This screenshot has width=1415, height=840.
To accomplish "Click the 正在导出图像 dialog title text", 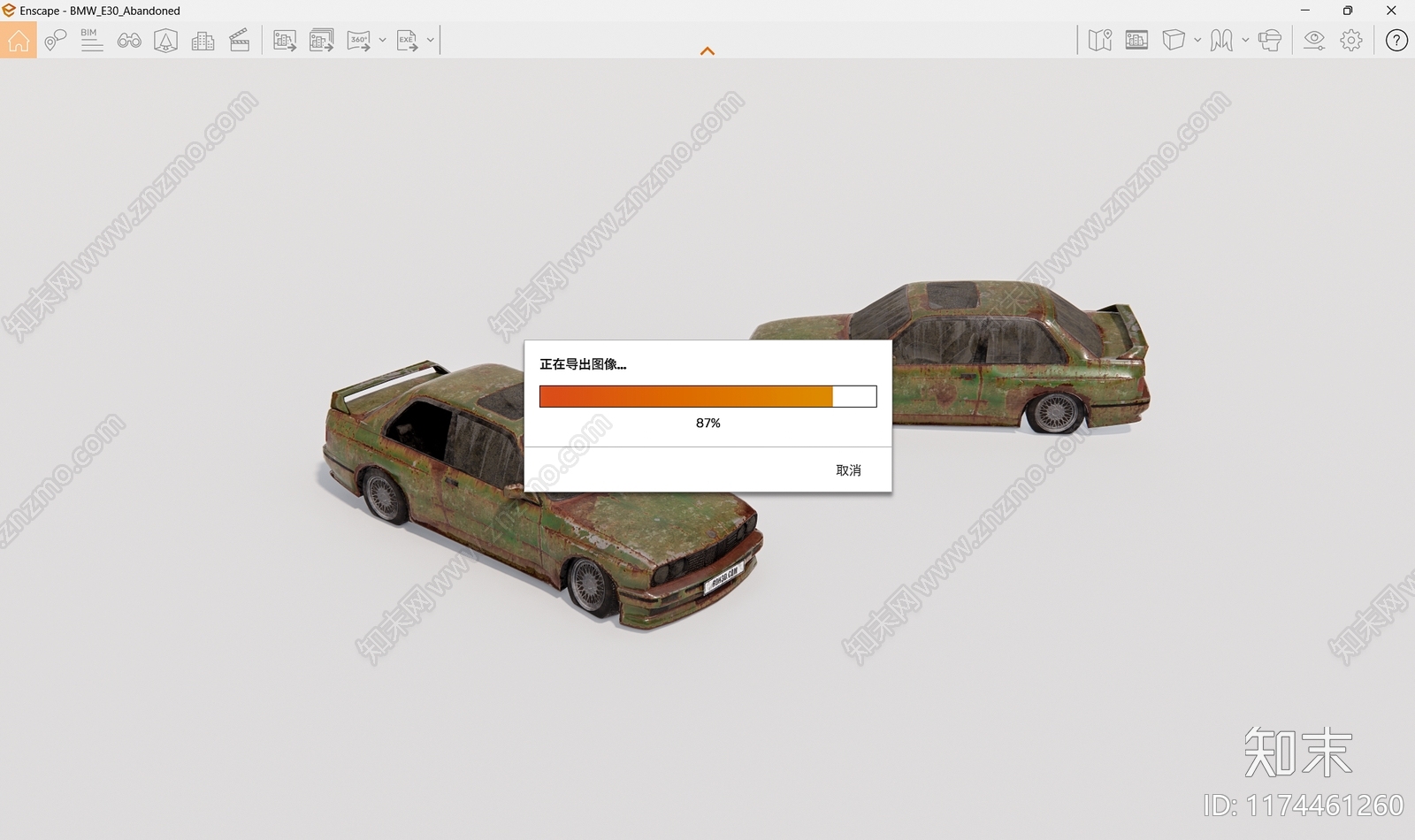I will [x=583, y=364].
